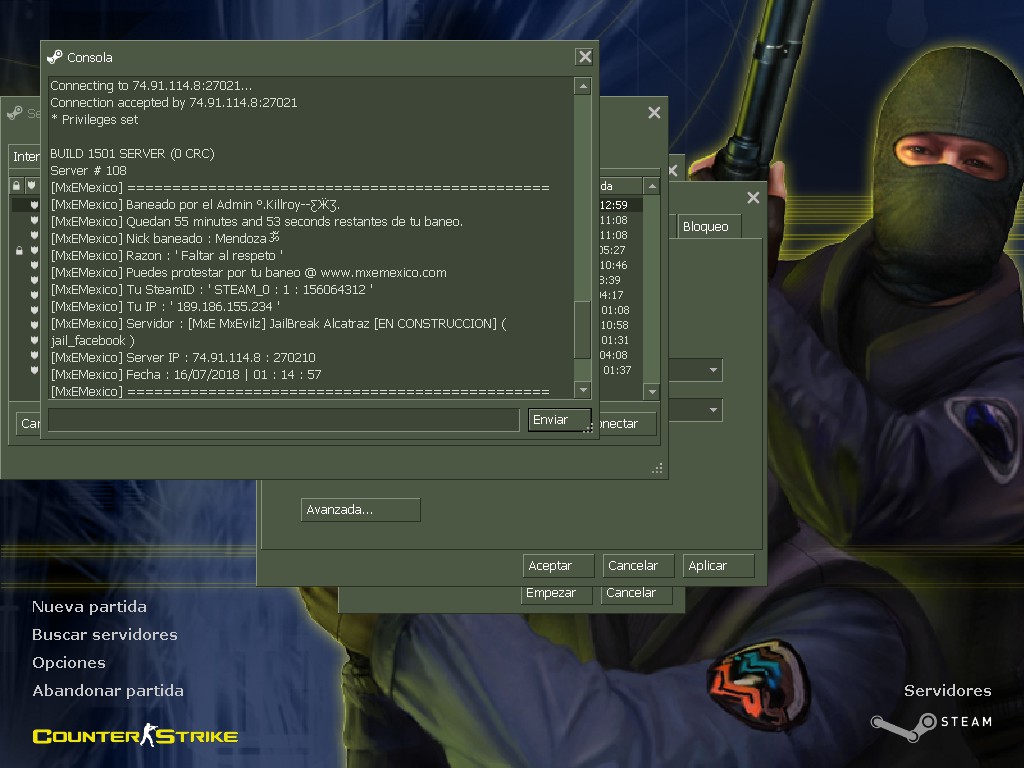
Task: Click the server list scroll down arrow
Action: (651, 392)
